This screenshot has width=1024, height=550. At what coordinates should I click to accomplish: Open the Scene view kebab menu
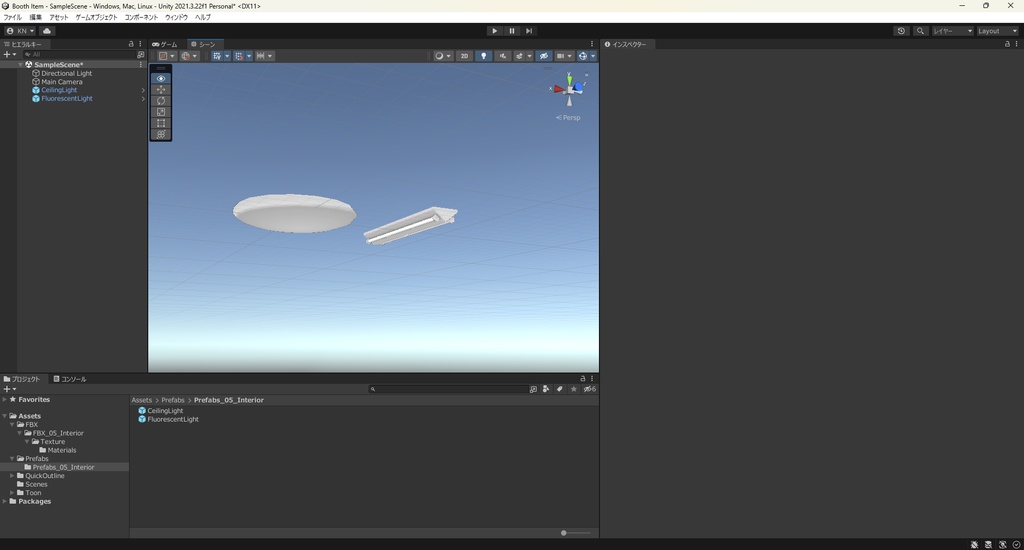[592, 44]
